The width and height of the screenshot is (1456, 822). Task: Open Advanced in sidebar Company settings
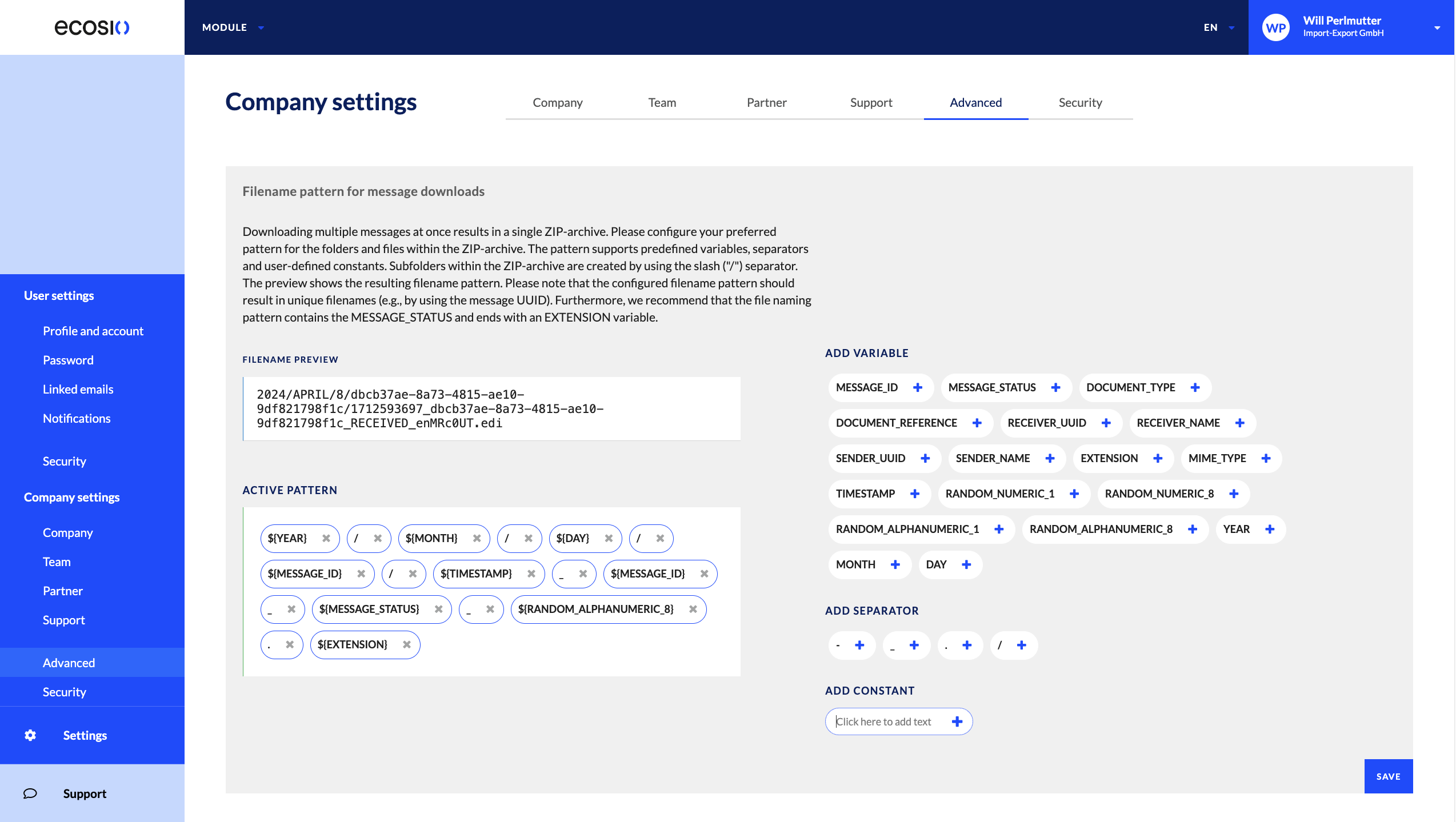pos(92,663)
